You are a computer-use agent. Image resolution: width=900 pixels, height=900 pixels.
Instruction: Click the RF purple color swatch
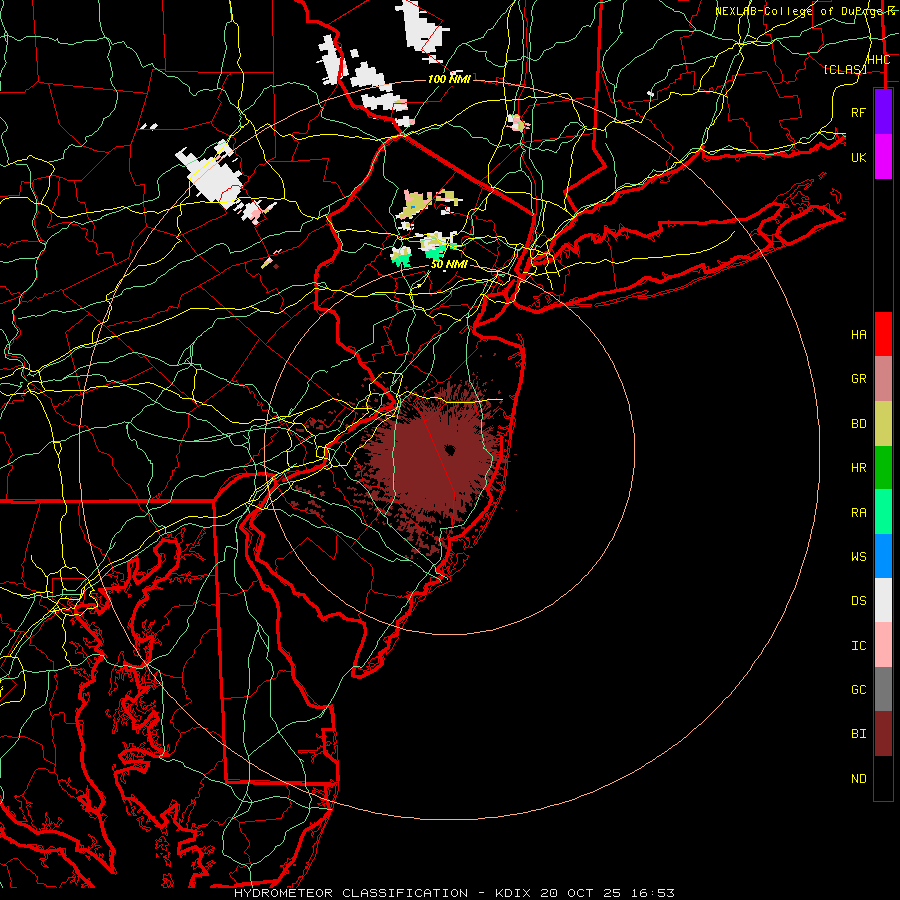(883, 112)
